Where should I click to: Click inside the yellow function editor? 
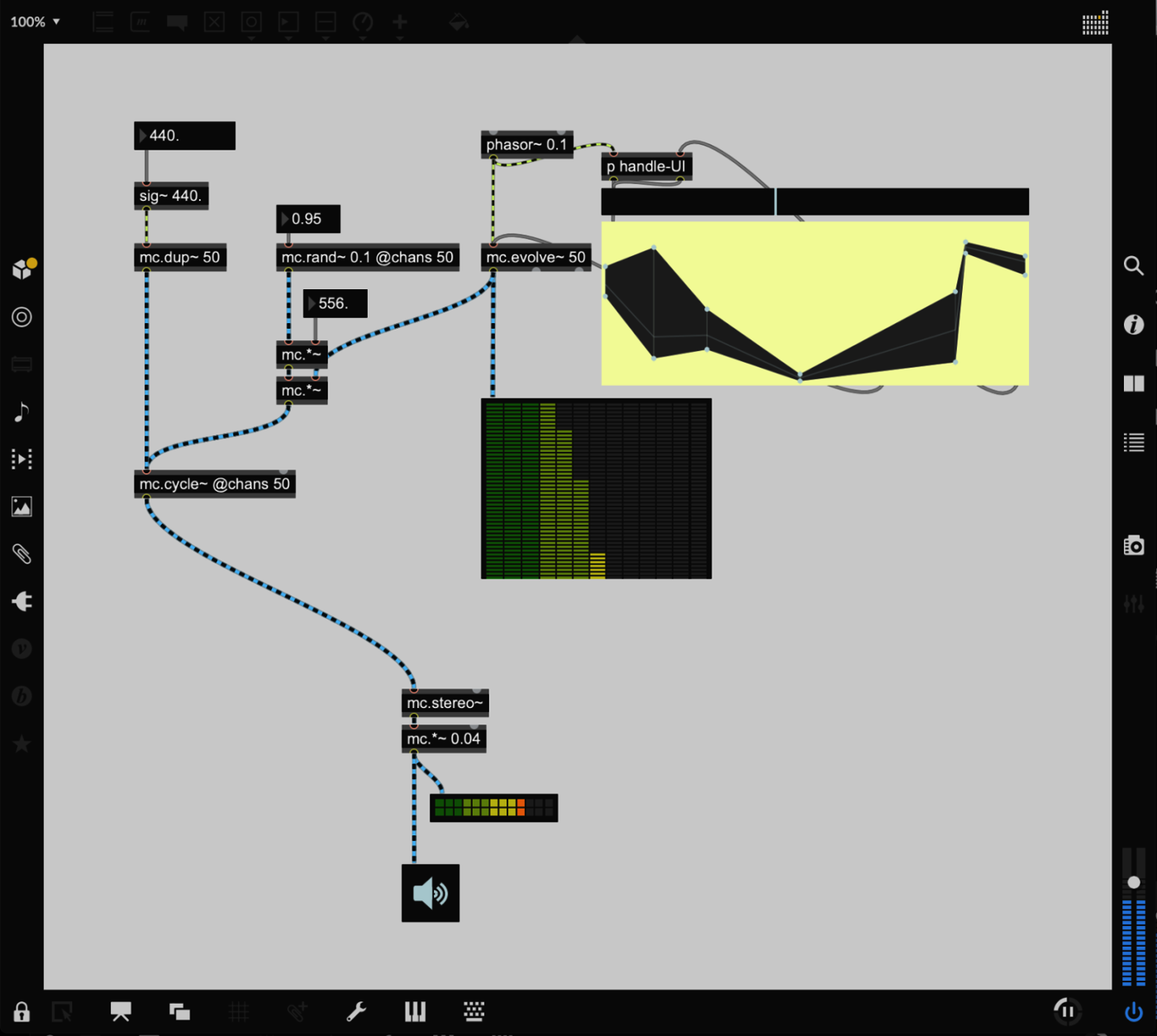[x=815, y=303]
